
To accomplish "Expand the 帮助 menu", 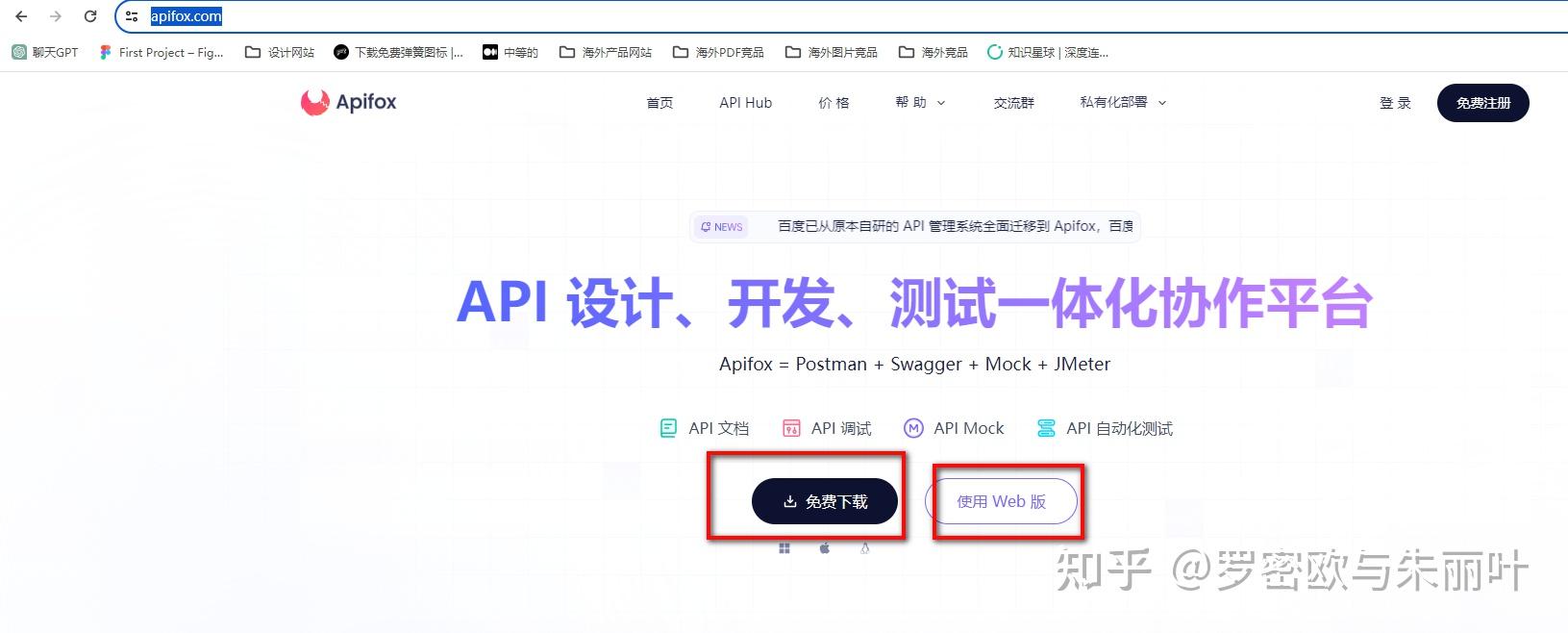I will [920, 103].
